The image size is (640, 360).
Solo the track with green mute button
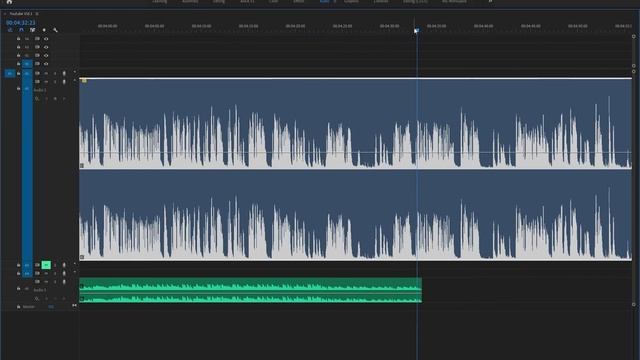(x=55, y=265)
